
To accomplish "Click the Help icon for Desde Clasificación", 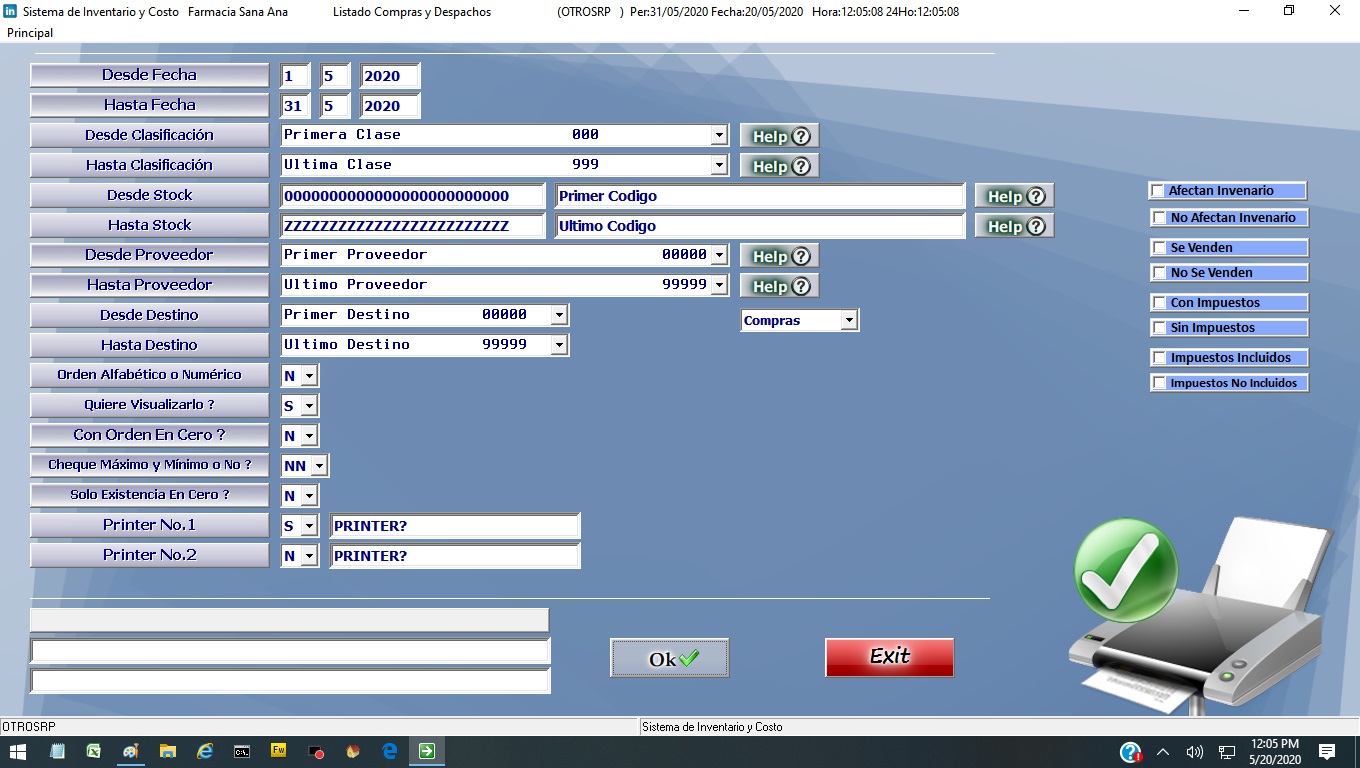I will (779, 136).
